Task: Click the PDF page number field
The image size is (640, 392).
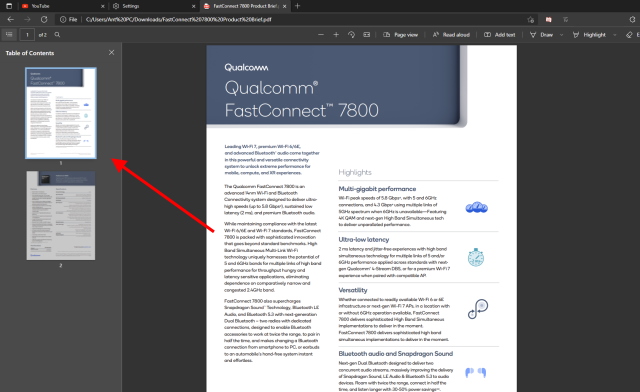Action: 27,35
